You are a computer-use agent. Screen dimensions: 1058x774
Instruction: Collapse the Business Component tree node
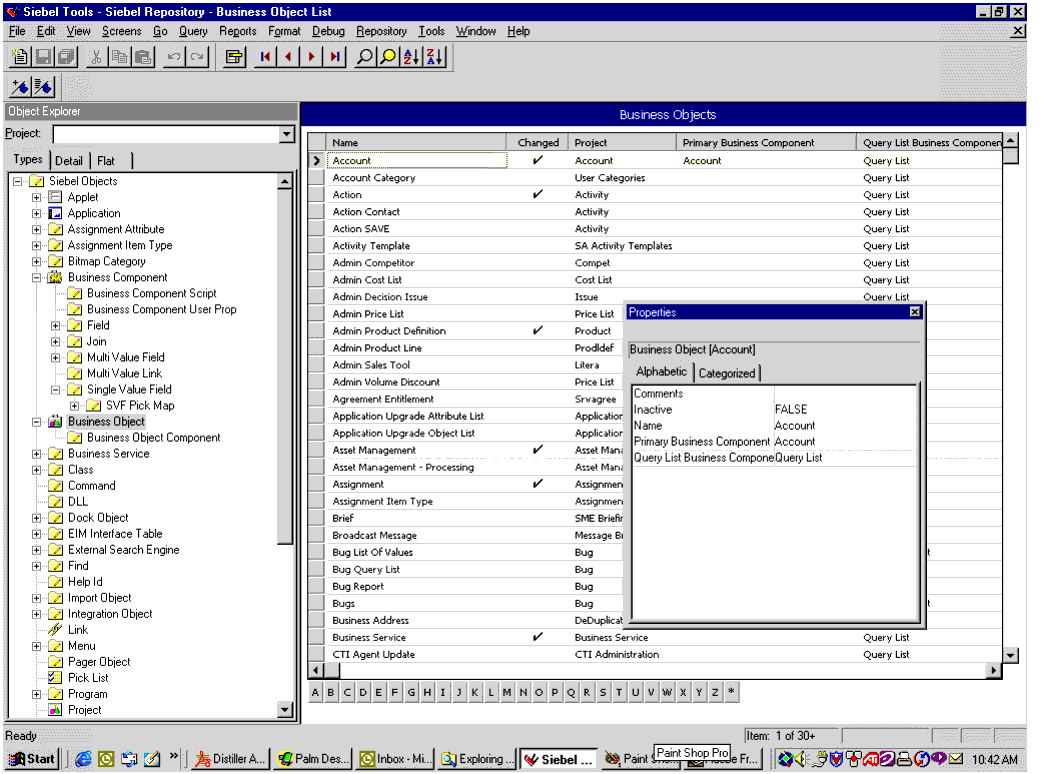point(36,277)
